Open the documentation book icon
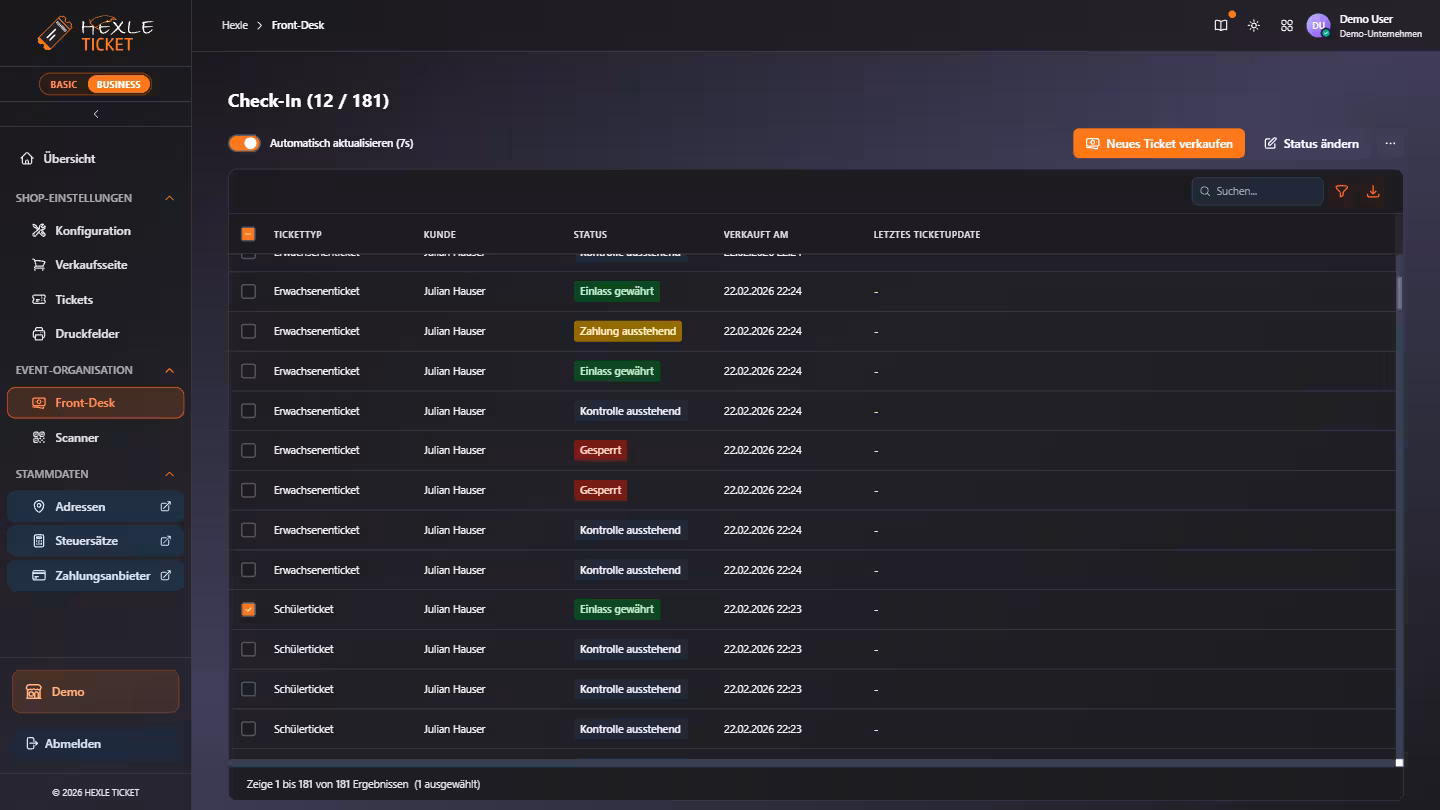 pos(1221,26)
